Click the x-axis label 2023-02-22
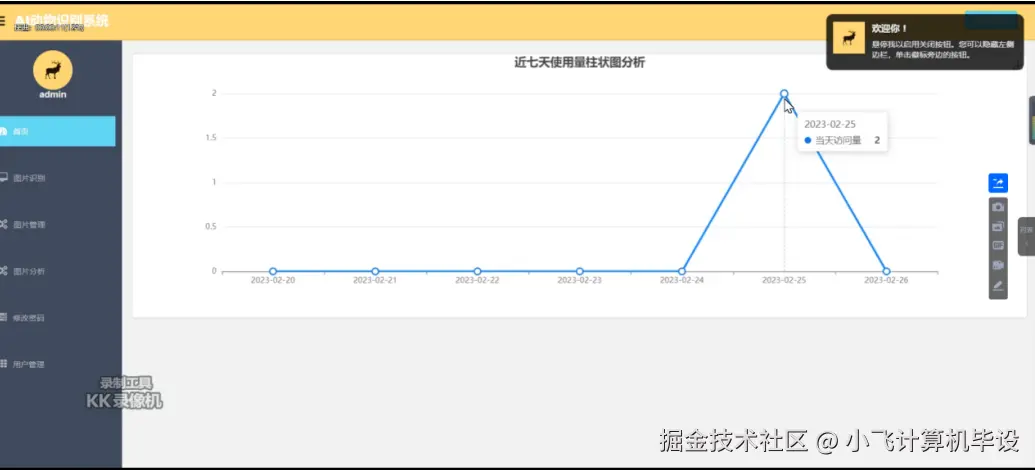This screenshot has width=1035, height=470. (x=477, y=280)
